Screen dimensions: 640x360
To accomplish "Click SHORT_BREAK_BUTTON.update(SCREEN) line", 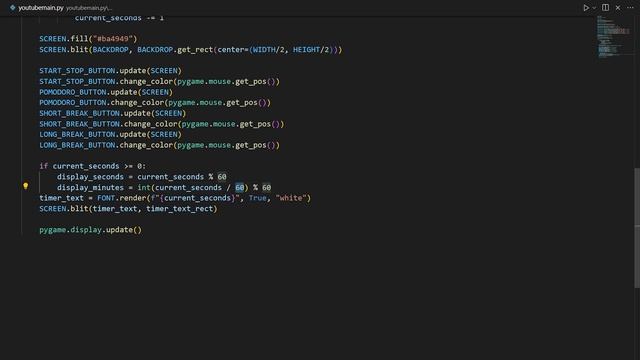I will point(113,113).
